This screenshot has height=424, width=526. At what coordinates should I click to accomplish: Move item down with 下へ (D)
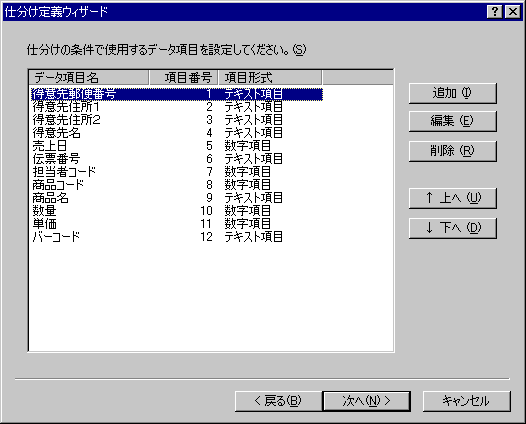pyautogui.click(x=453, y=228)
